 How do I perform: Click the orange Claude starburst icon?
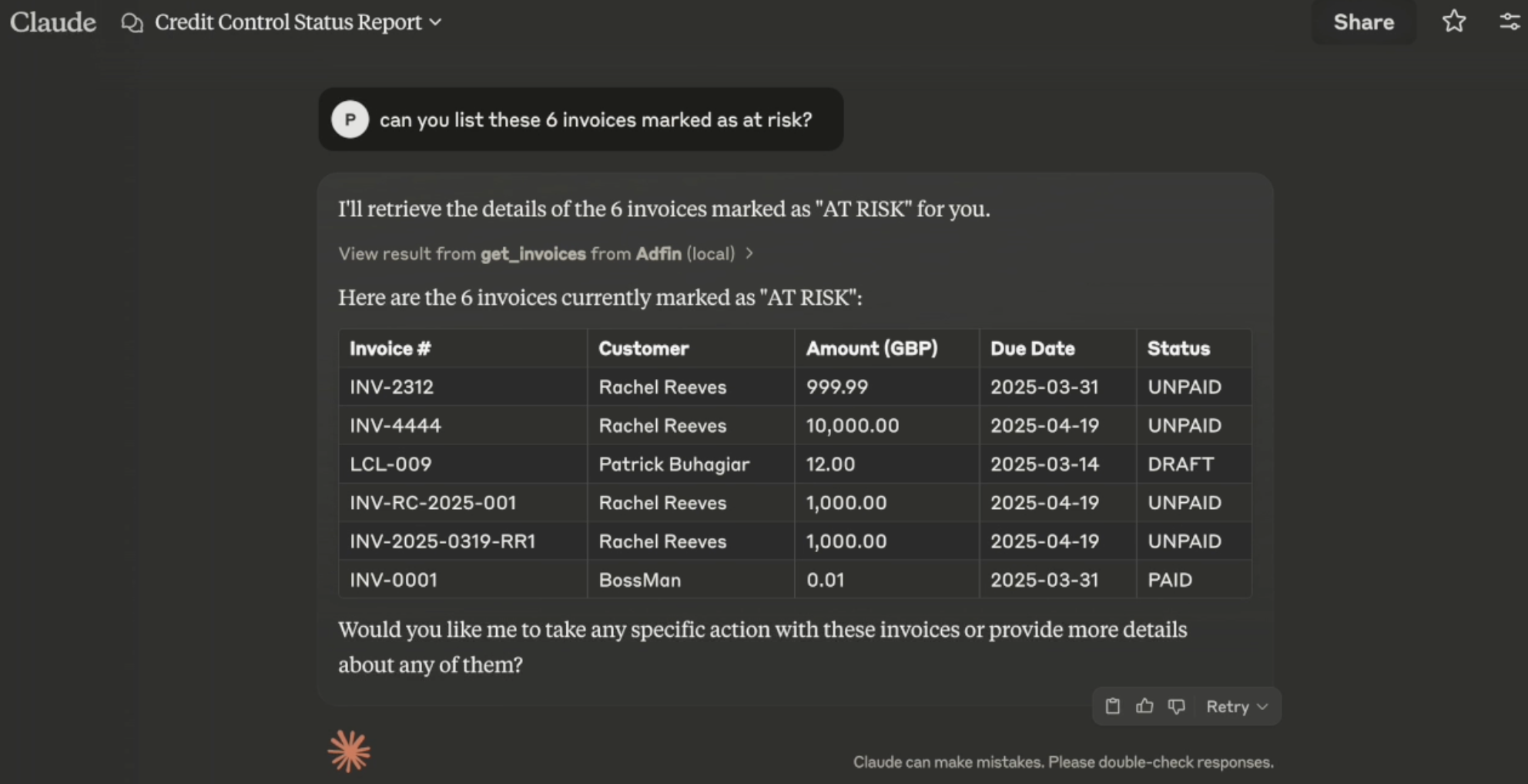point(349,751)
